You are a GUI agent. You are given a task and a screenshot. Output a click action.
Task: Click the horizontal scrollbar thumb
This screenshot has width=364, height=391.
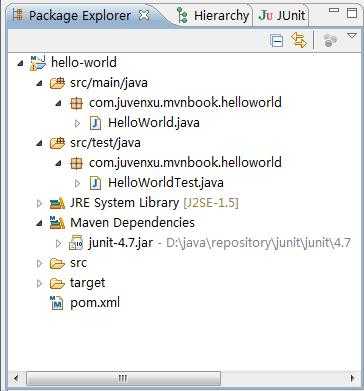[123, 378]
